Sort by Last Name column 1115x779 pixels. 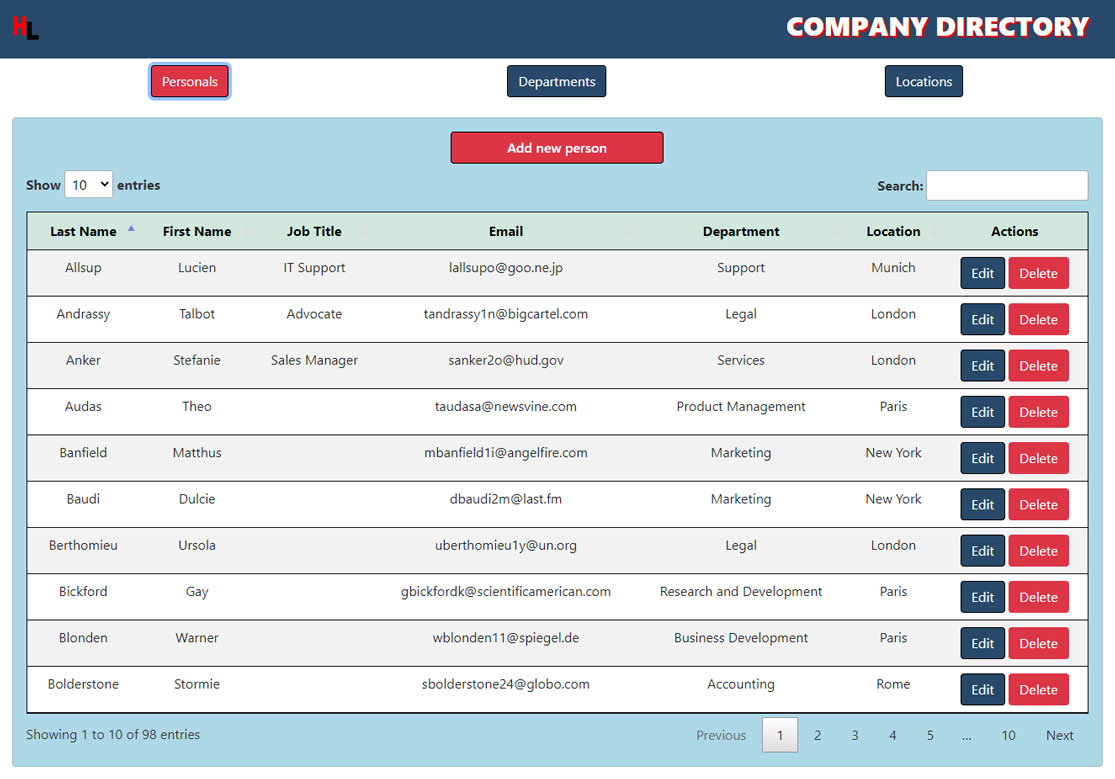point(83,231)
